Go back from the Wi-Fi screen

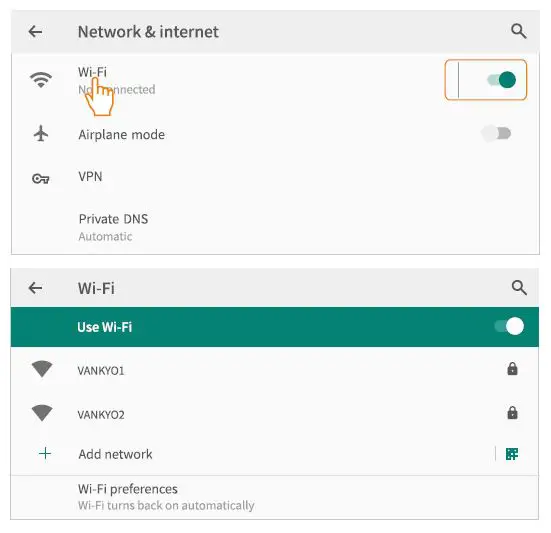[x=35, y=288]
